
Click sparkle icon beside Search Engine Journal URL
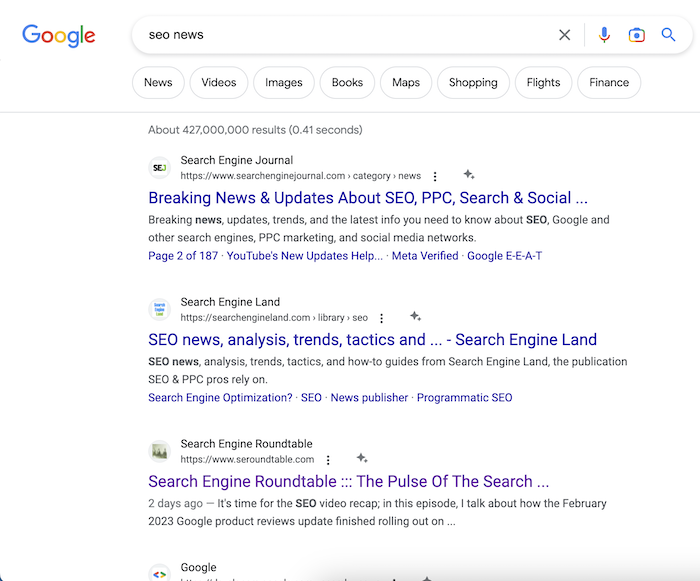click(x=468, y=174)
